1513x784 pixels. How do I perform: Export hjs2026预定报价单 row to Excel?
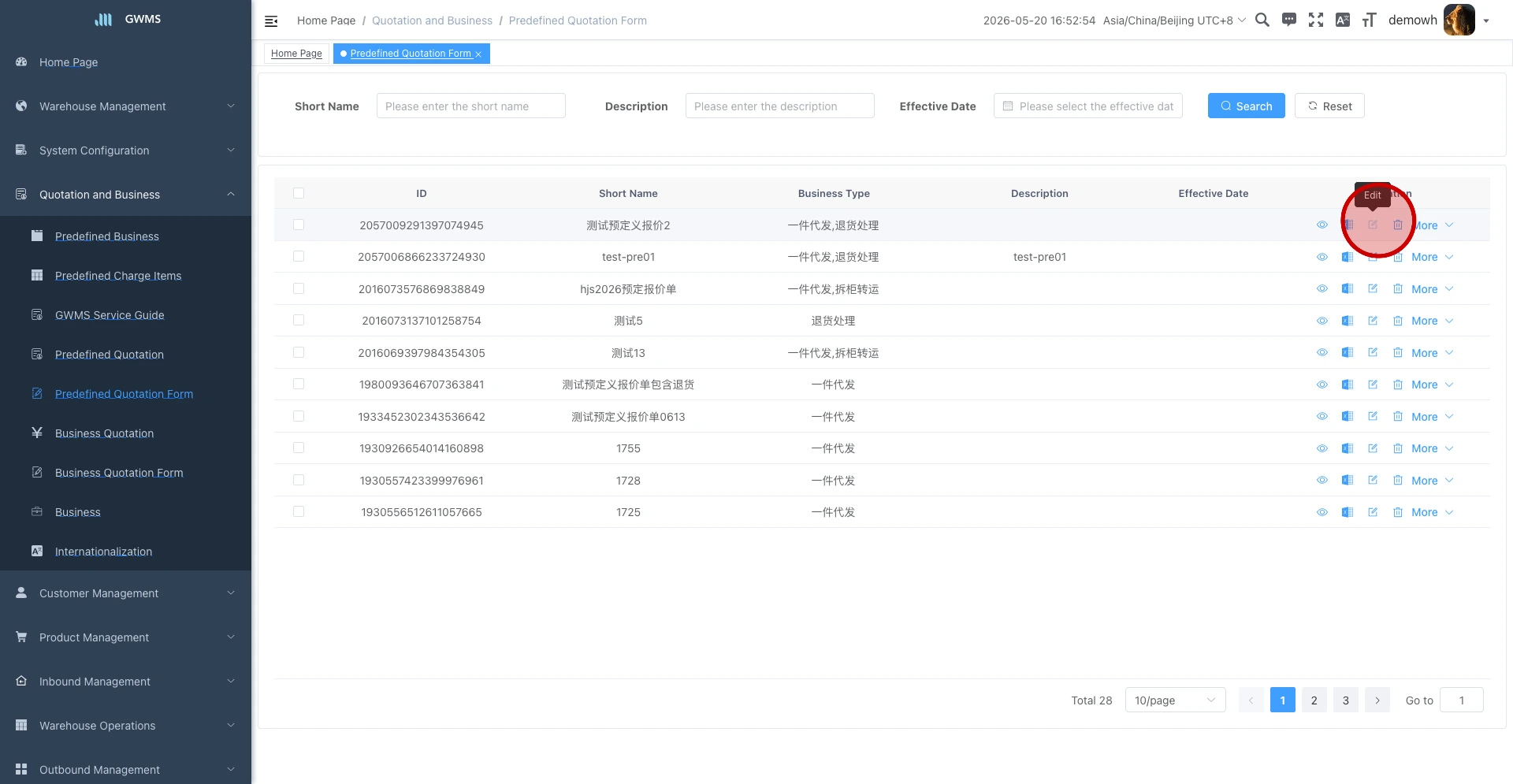point(1348,289)
